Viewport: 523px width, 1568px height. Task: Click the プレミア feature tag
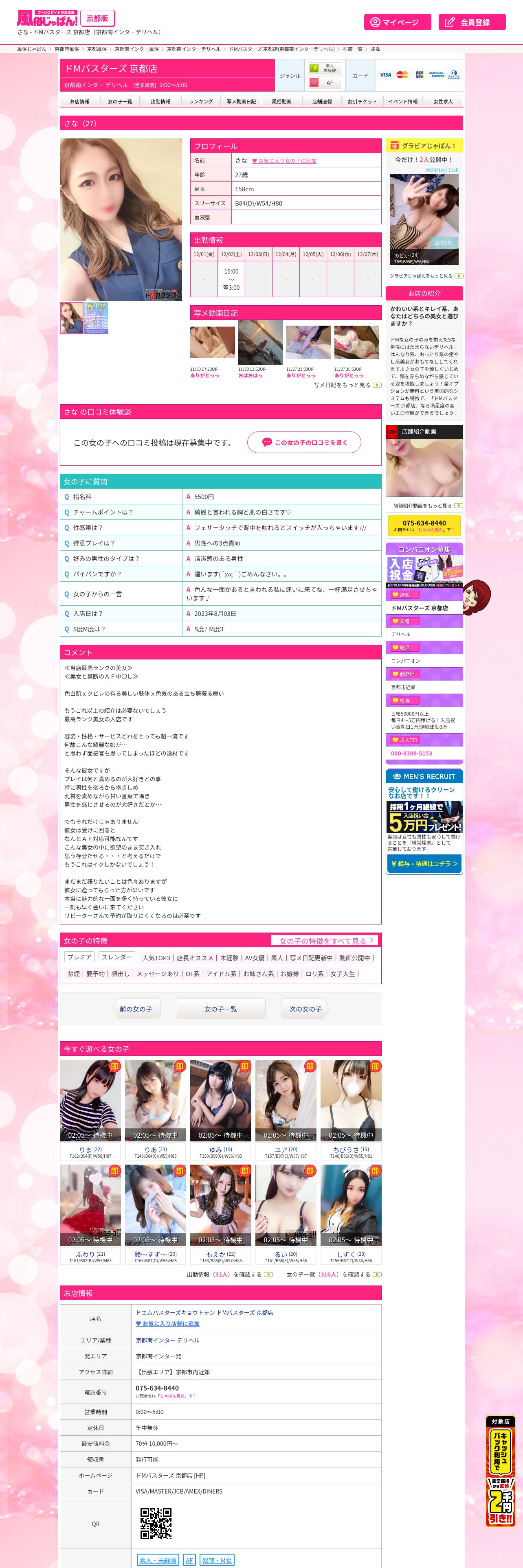point(79,957)
